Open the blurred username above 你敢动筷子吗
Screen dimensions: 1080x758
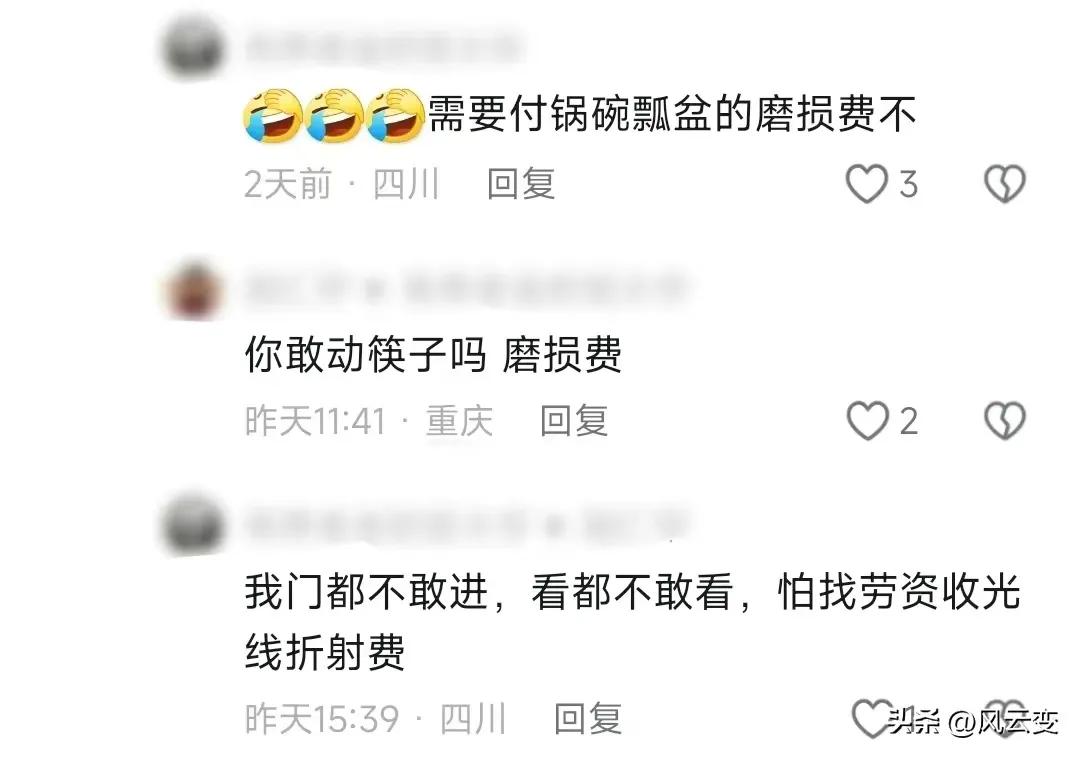466,288
